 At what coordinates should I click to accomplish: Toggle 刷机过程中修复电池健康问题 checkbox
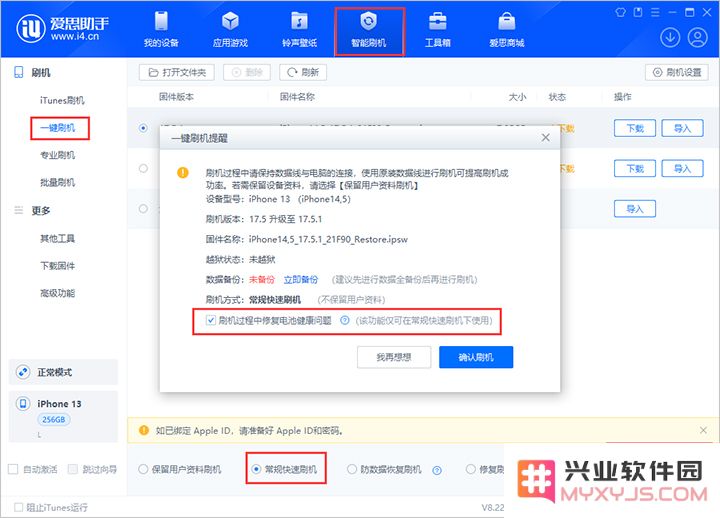(x=211, y=320)
